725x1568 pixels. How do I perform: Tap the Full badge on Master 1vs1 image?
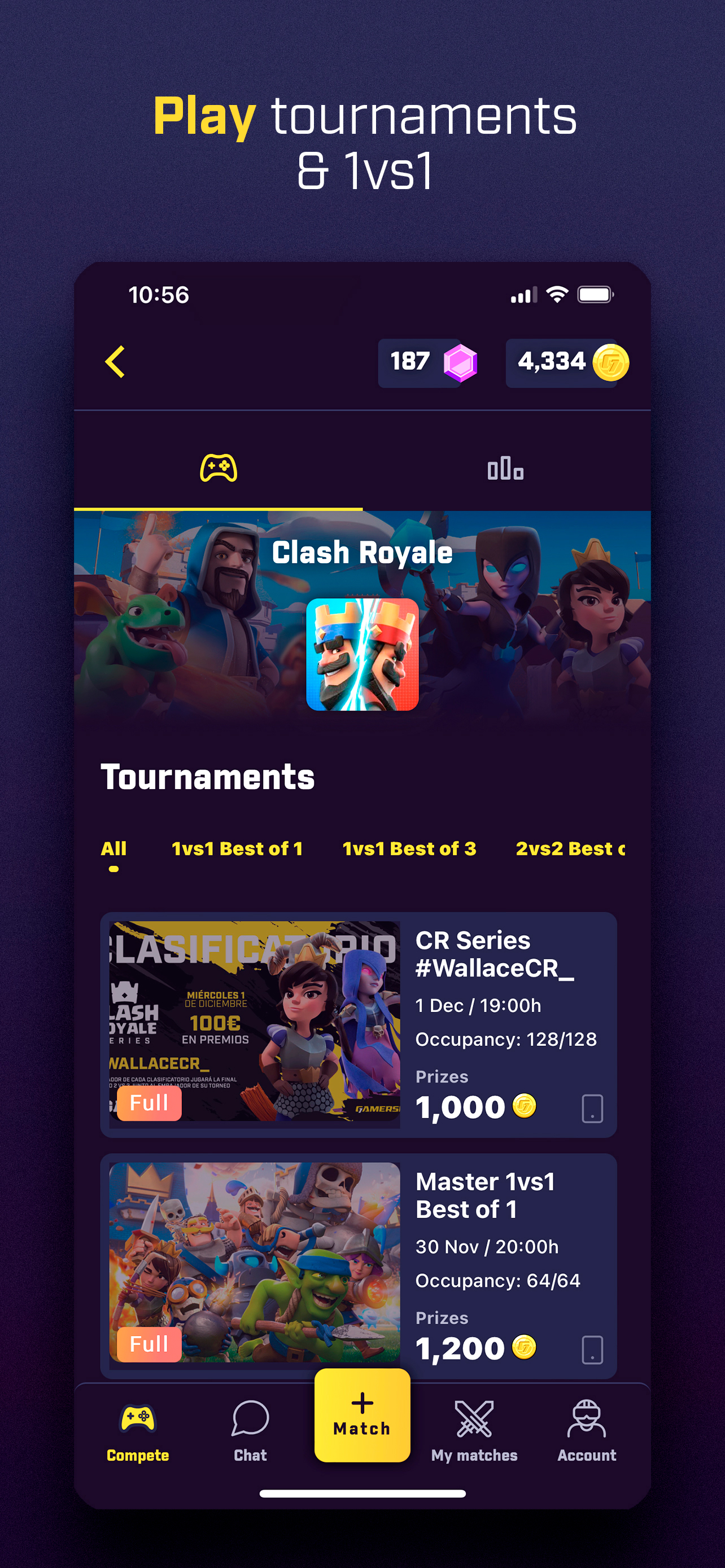[149, 1344]
